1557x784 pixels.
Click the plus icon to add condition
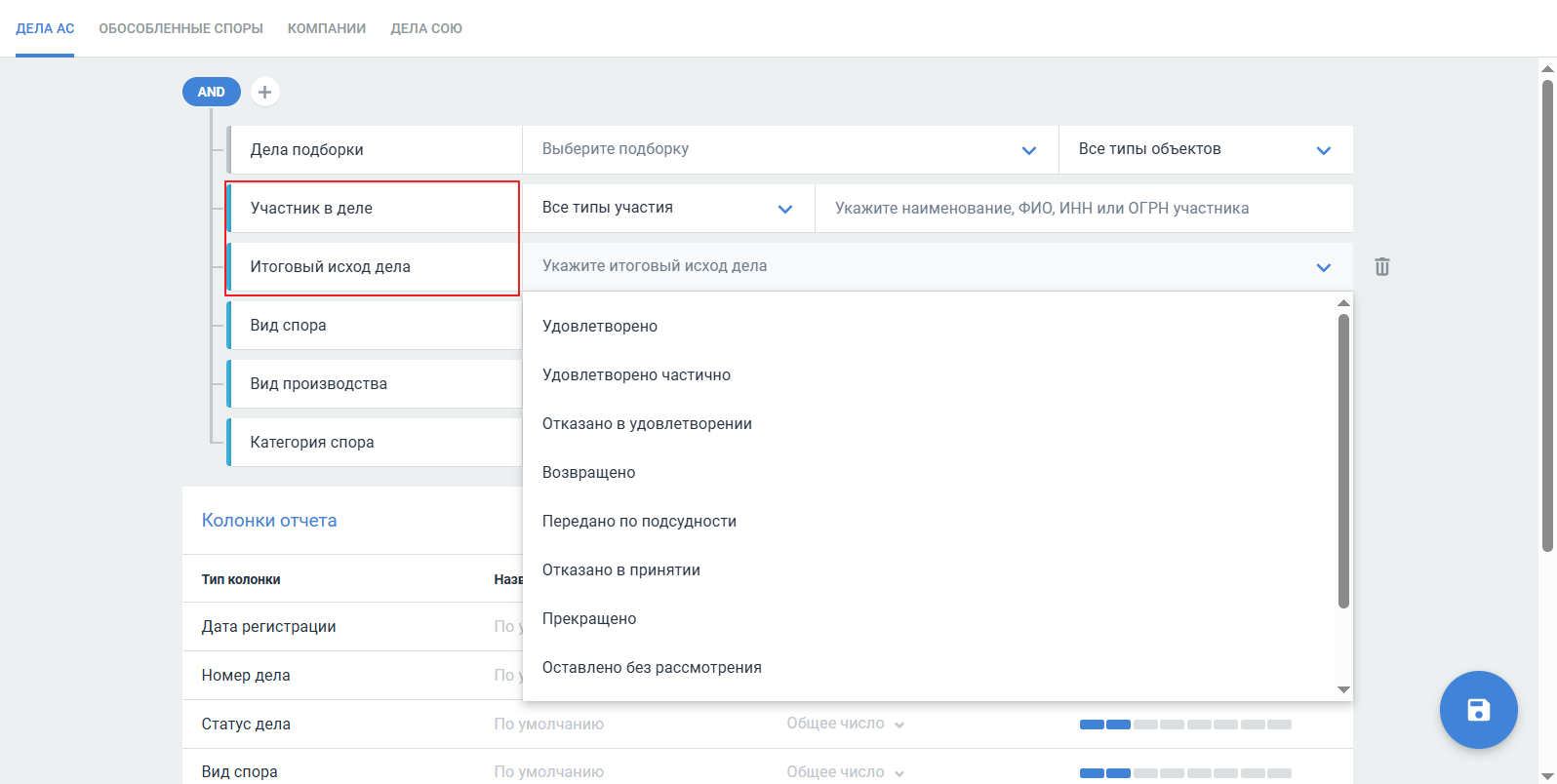coord(264,92)
